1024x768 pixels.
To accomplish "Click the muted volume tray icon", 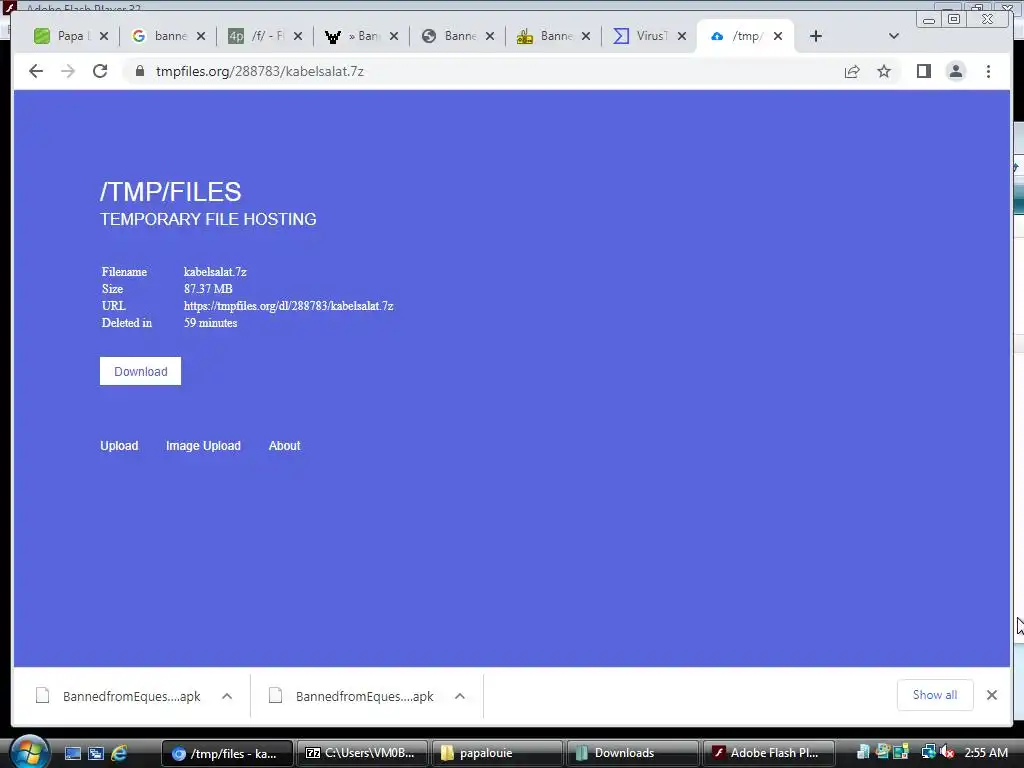I will [948, 752].
